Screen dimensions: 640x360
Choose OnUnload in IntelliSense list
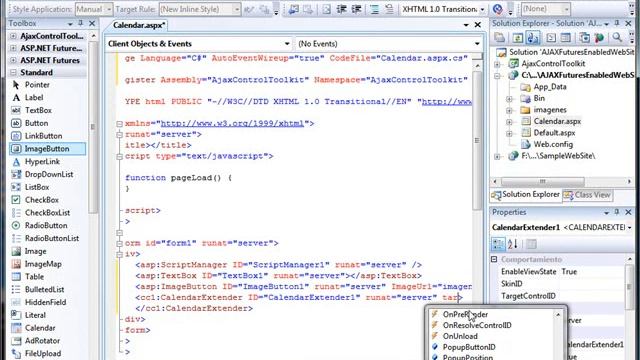(x=460, y=336)
